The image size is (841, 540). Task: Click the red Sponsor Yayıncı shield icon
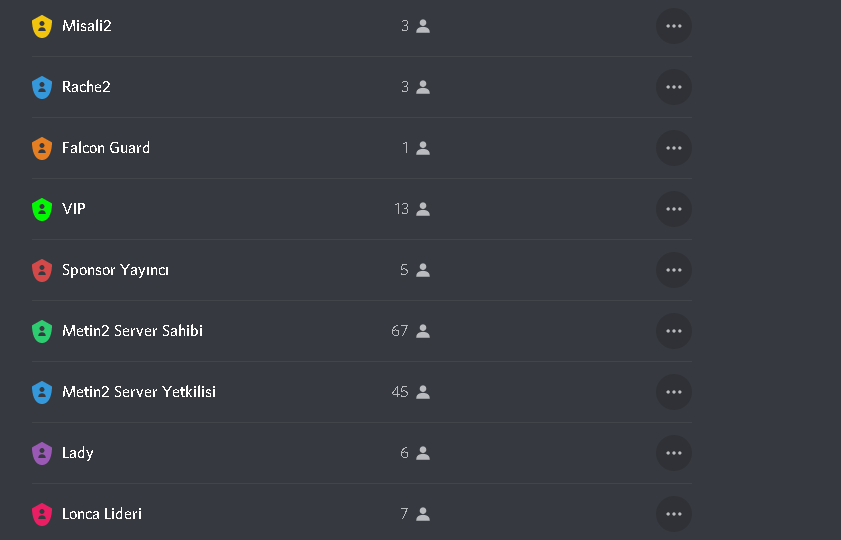[42, 270]
